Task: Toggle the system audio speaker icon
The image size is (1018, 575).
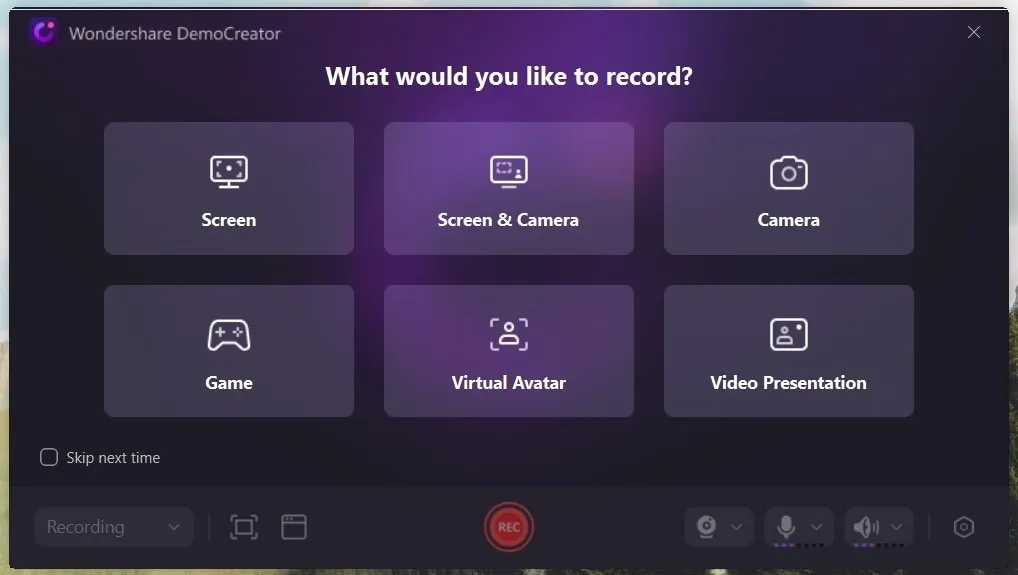Action: (x=866, y=527)
